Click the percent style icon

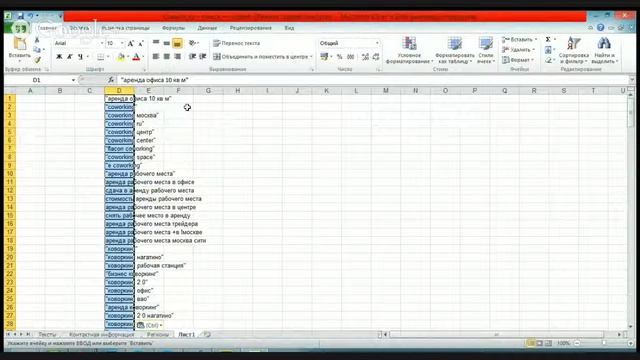click(339, 57)
